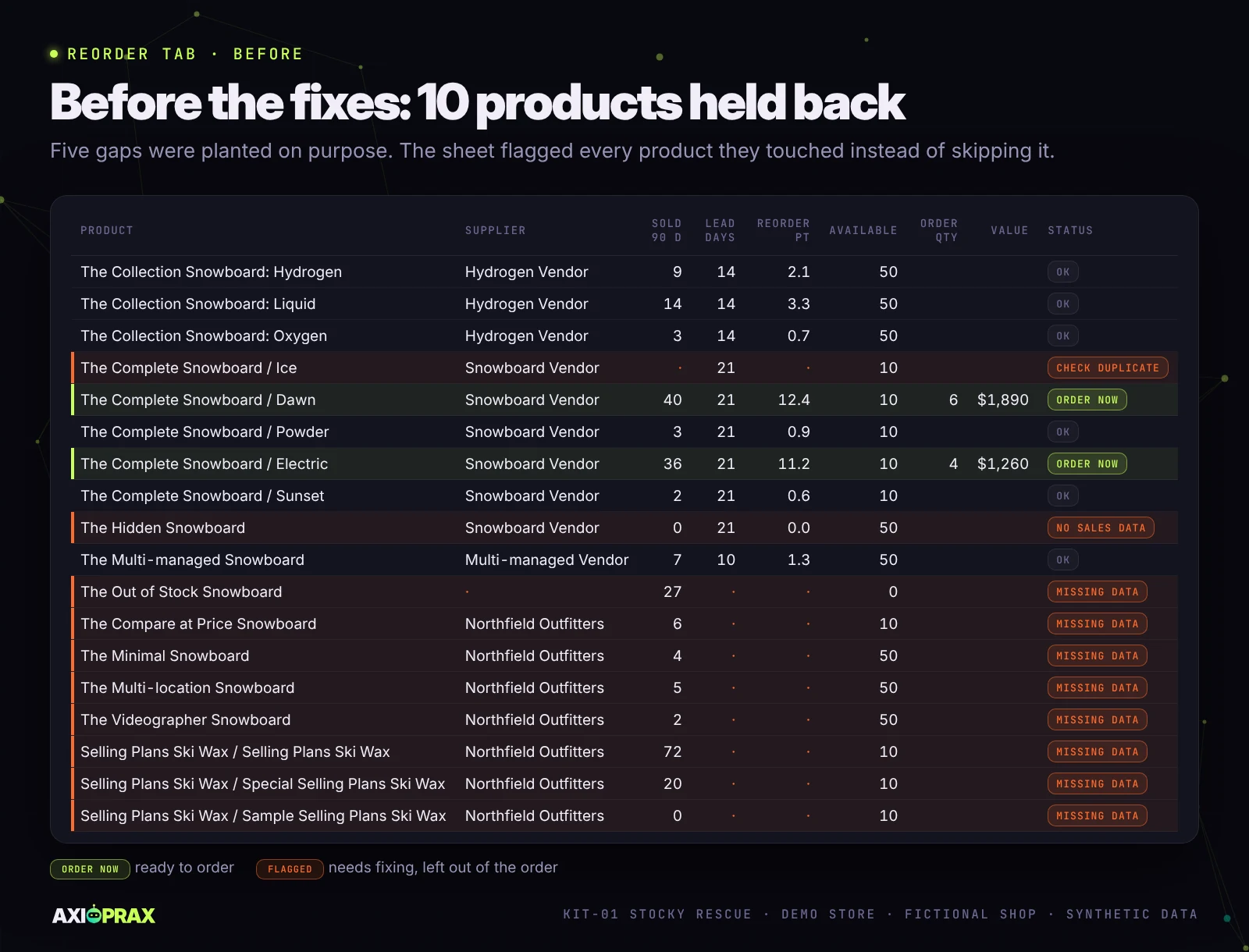
Task: Click the $1,260 value cell
Action: tap(1003, 464)
